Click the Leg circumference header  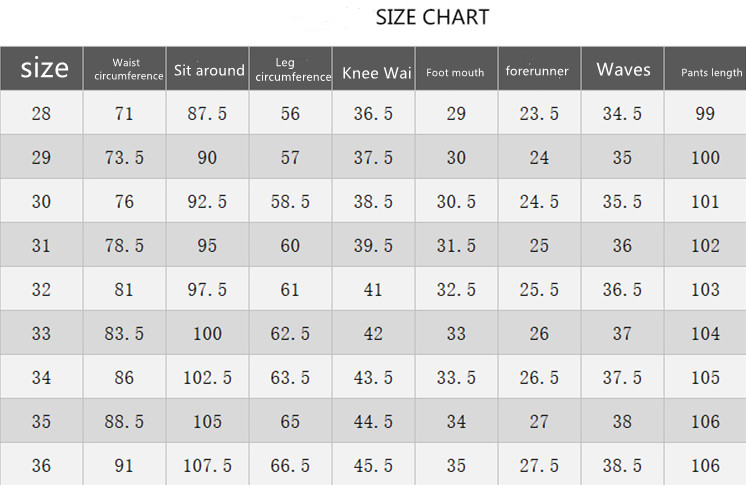click(291, 69)
